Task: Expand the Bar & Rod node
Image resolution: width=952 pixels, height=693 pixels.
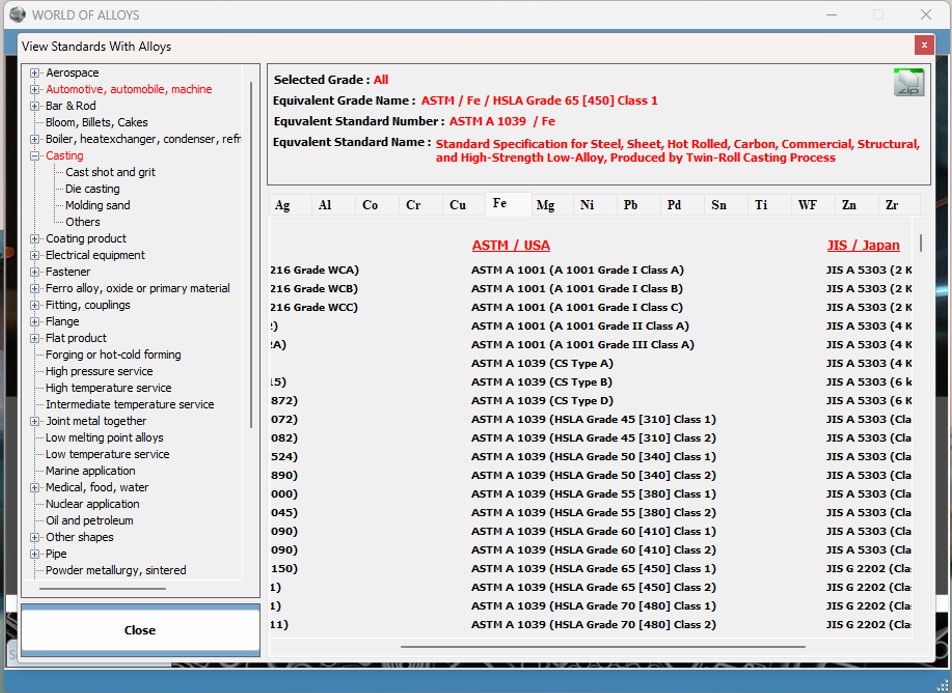Action: click(x=35, y=106)
